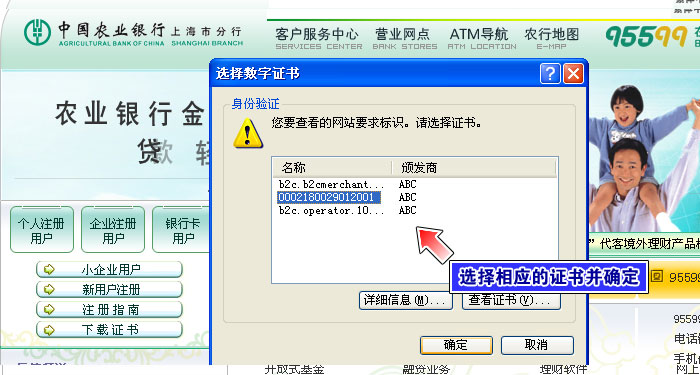Open 客户服务中心 Services Center menu

pos(318,39)
